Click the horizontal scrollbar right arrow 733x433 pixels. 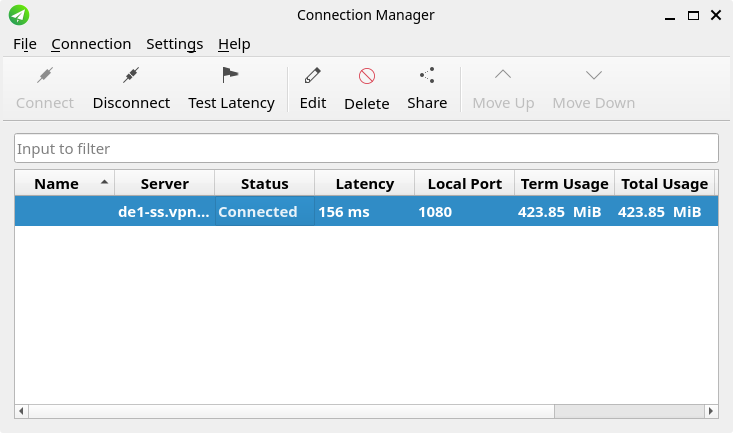click(711, 411)
